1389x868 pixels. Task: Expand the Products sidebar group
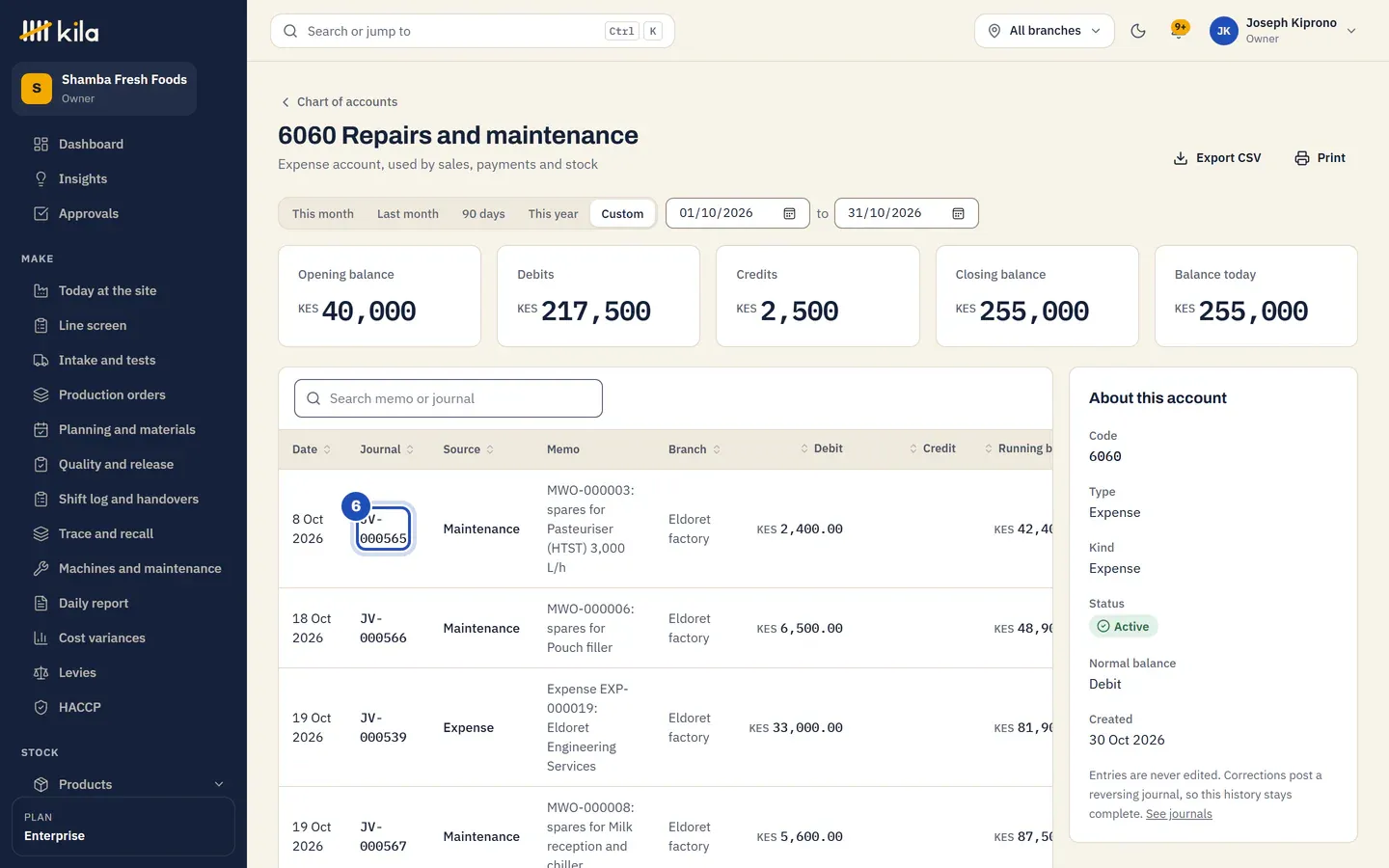(123, 785)
